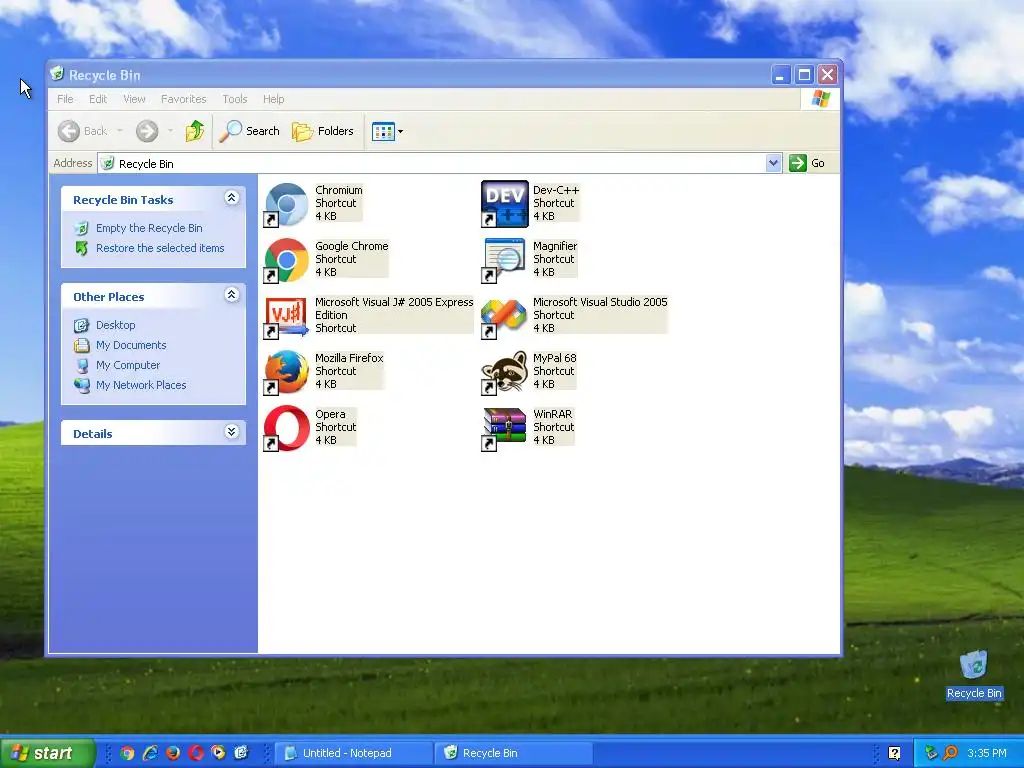Image resolution: width=1024 pixels, height=768 pixels.
Task: Click the Recycle Bin desktop icon
Action: (974, 675)
